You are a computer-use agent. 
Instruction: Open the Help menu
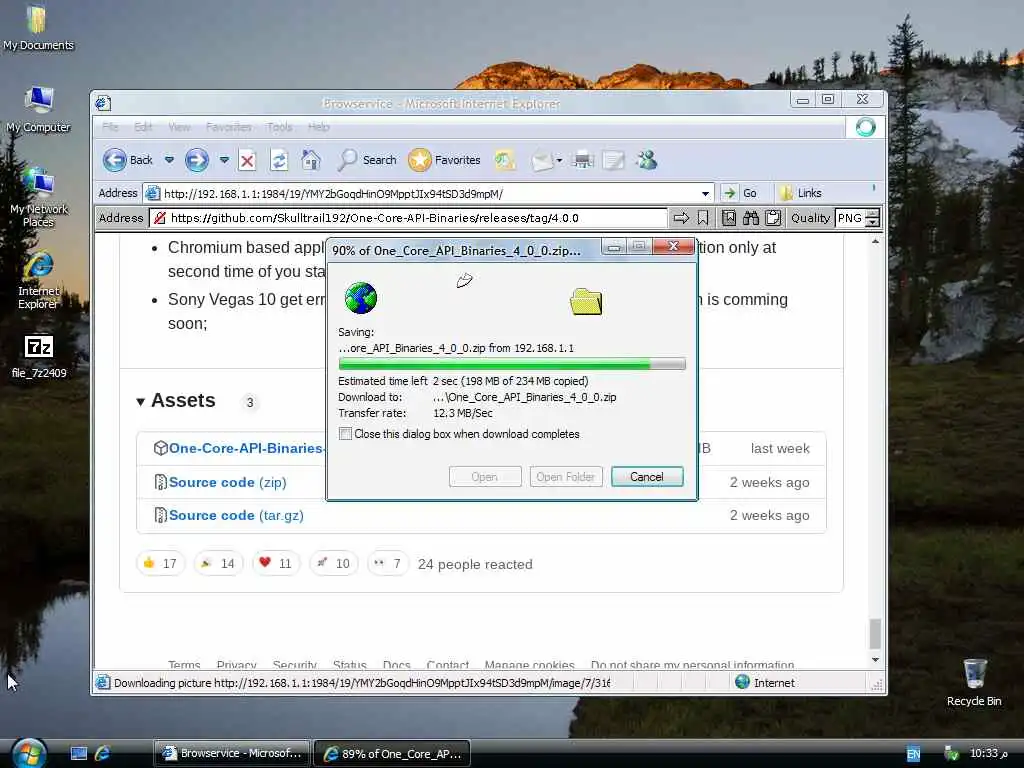tap(319, 127)
